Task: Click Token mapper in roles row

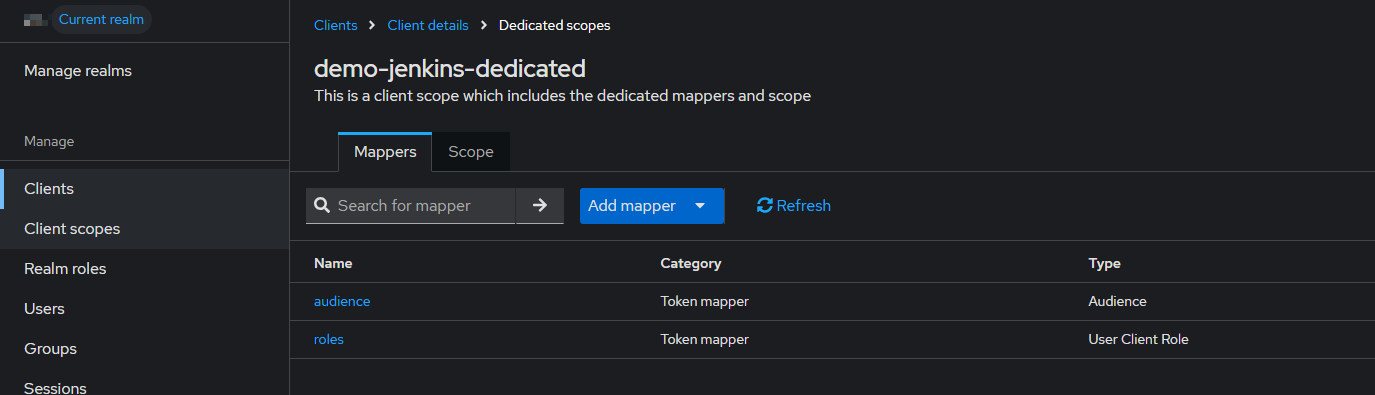Action: tap(705, 339)
